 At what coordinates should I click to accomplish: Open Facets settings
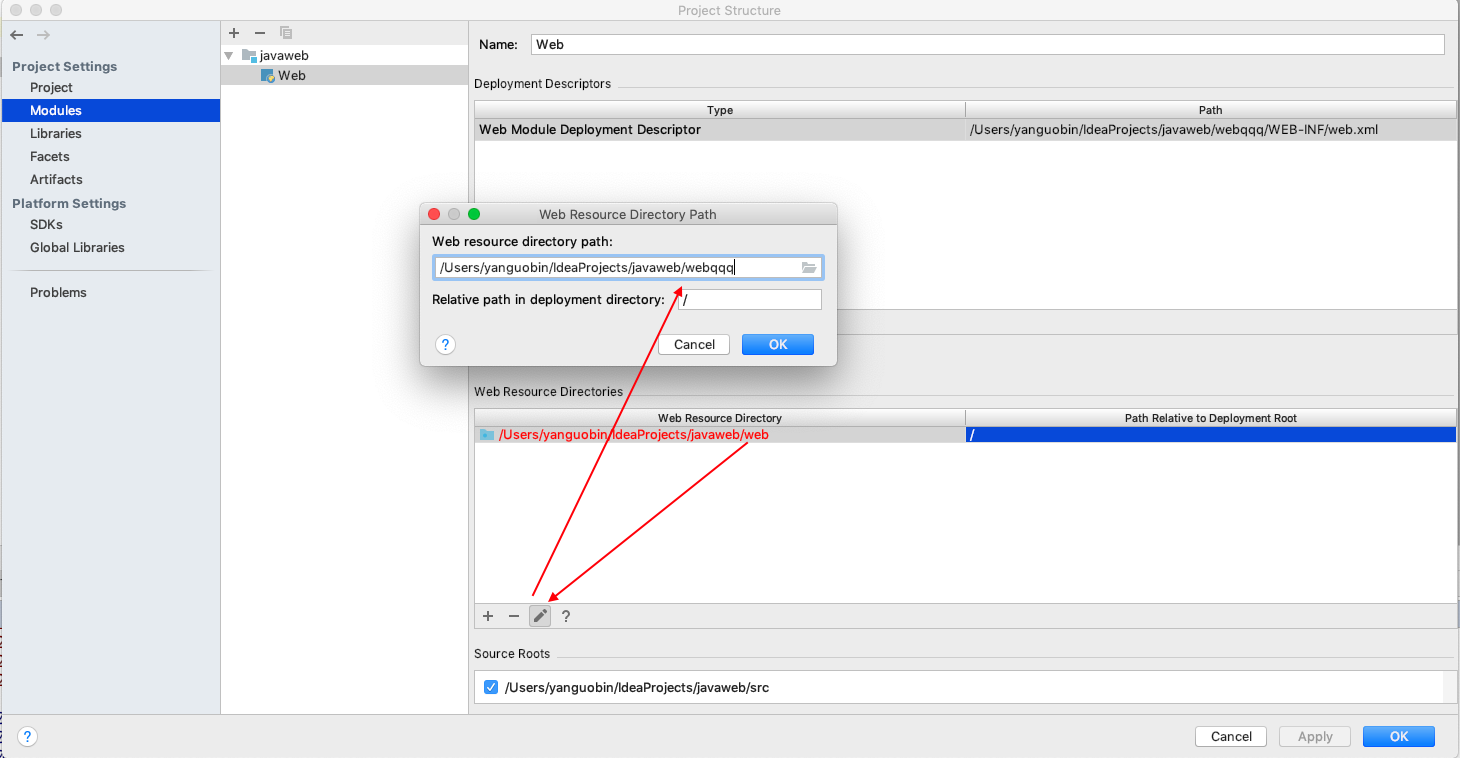pos(50,157)
